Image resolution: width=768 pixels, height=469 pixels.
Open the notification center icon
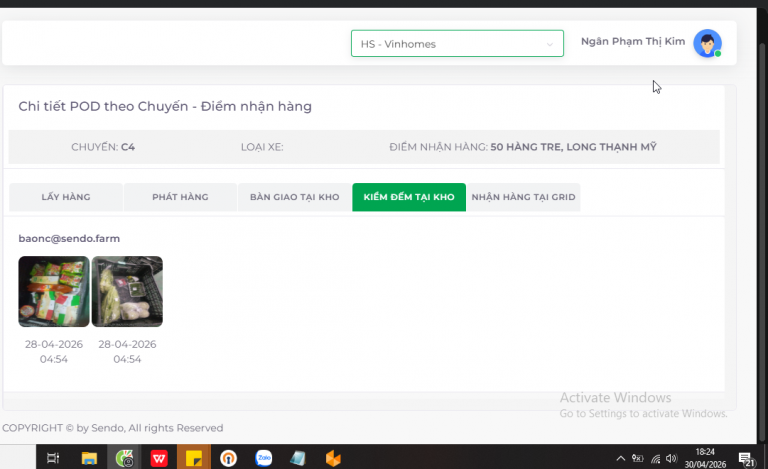click(746, 459)
